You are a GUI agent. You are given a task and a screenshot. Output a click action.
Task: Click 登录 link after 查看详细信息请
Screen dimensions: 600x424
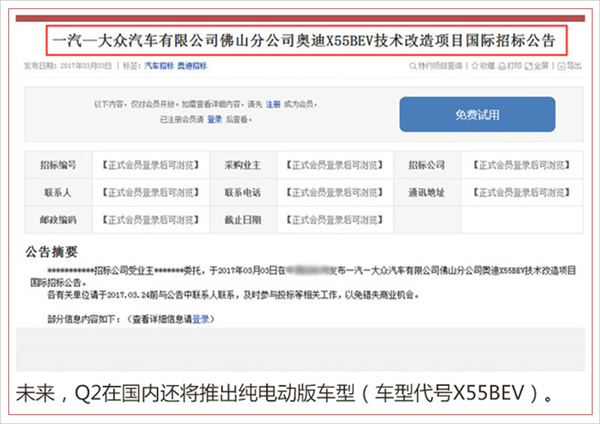[201, 319]
